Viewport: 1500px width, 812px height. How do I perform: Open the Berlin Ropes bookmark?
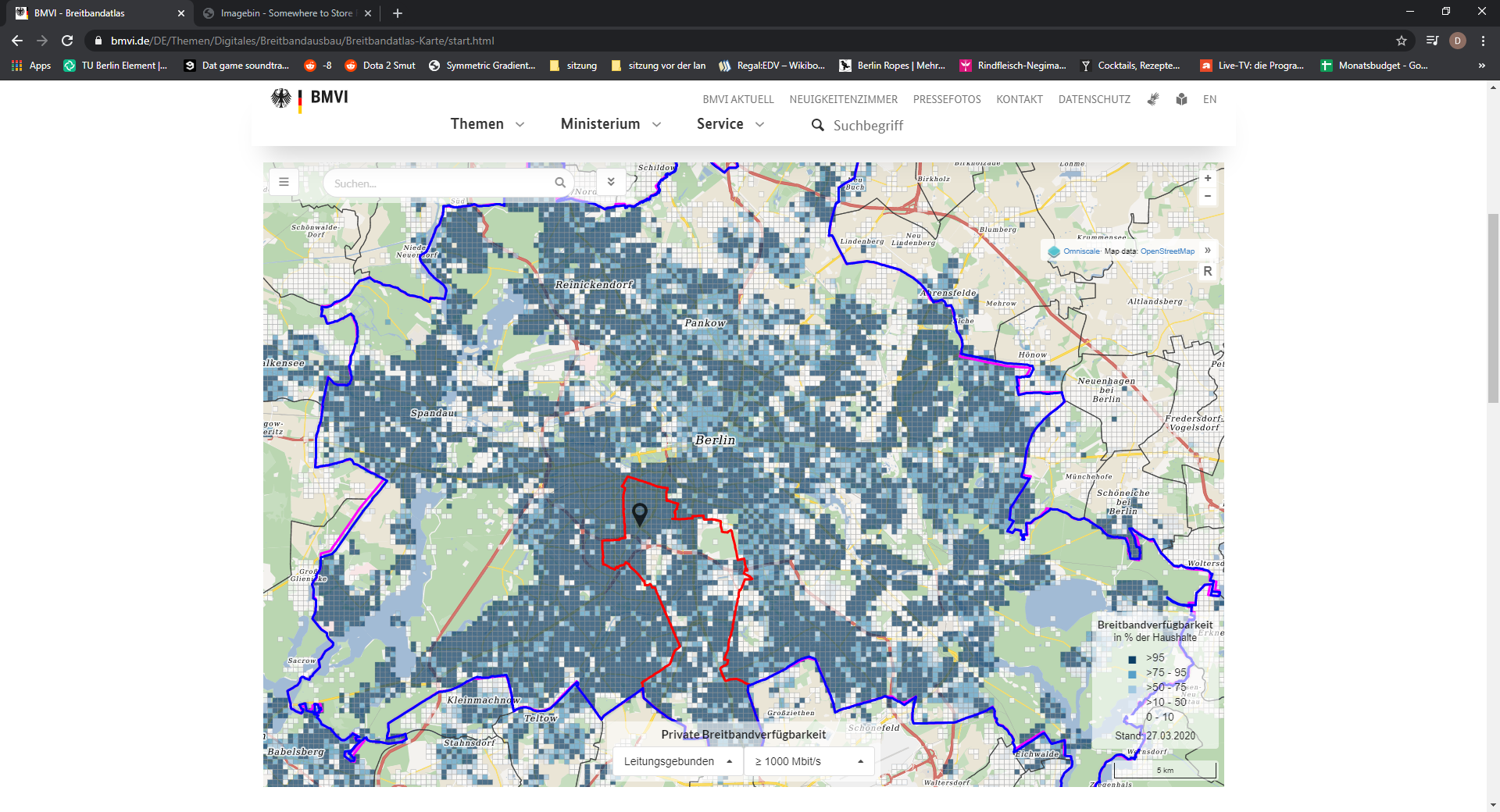tap(892, 66)
